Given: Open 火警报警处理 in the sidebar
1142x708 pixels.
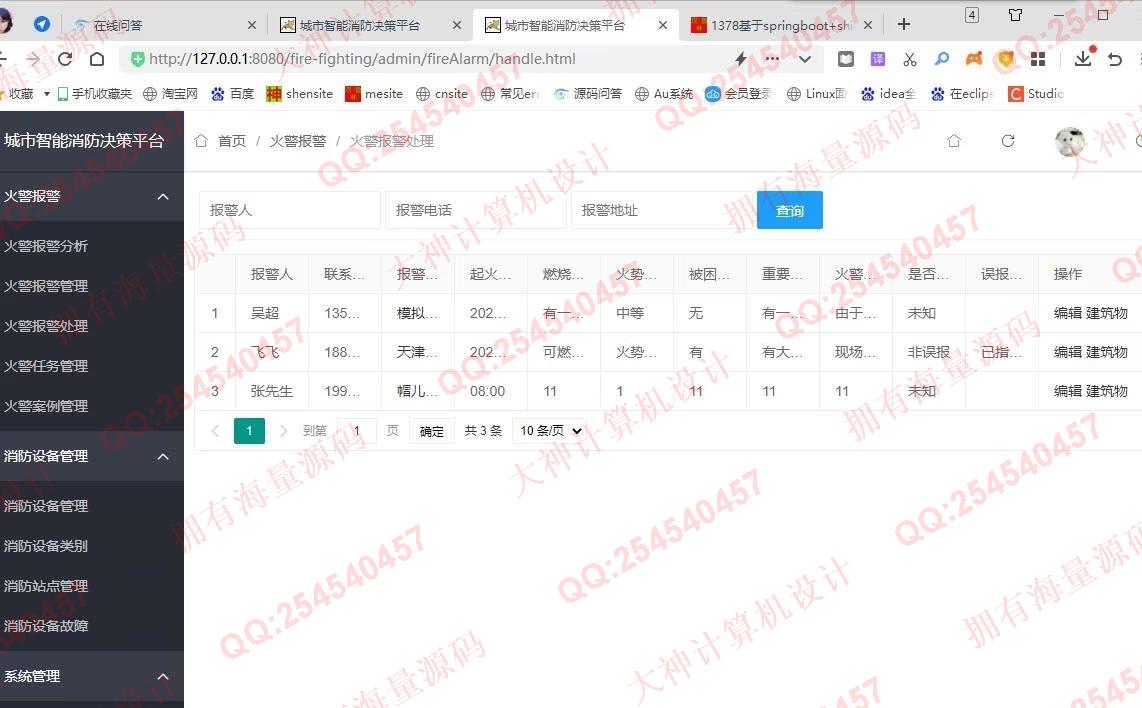Looking at the screenshot, I should click(x=46, y=326).
